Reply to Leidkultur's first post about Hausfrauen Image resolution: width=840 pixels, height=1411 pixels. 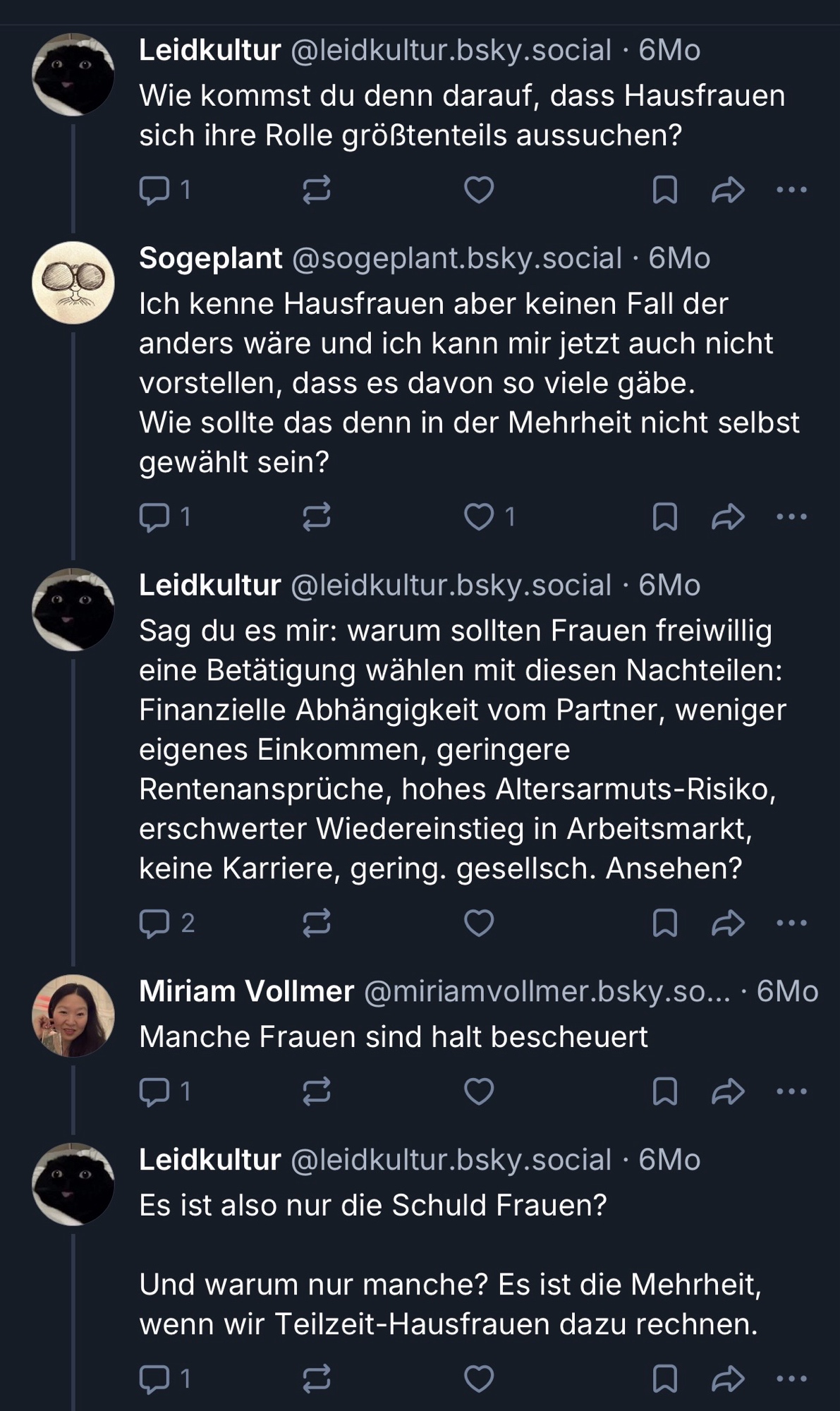154,190
